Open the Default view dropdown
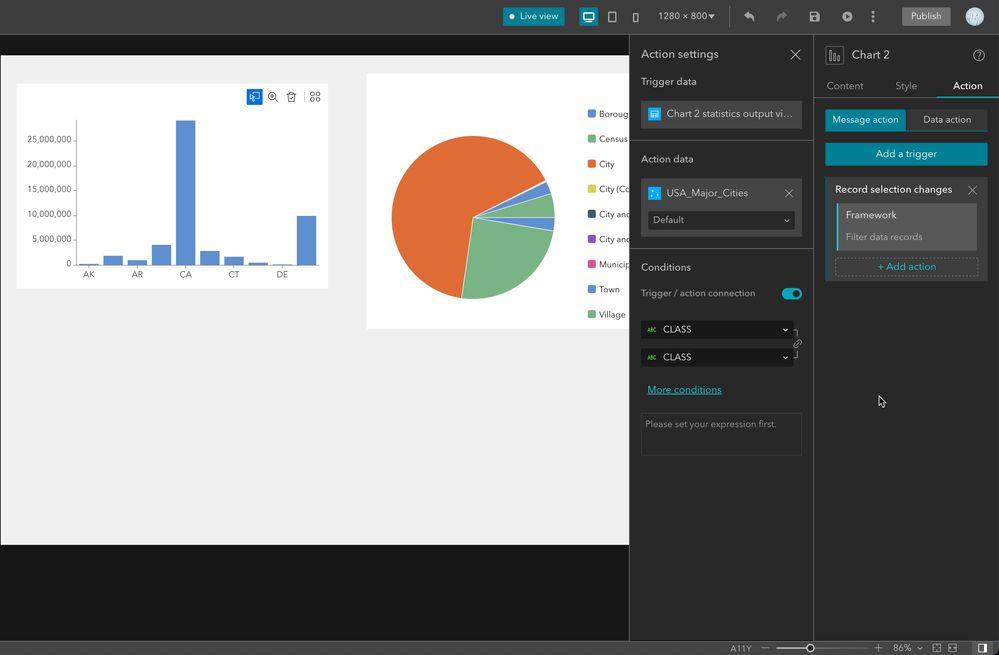The image size is (999, 655). [721, 220]
